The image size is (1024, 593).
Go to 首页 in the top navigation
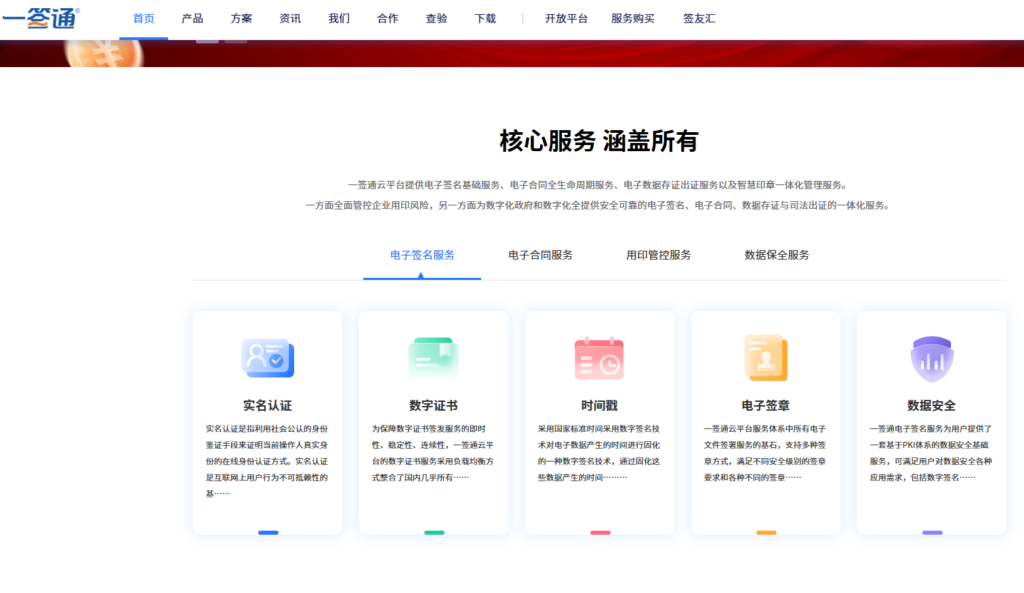click(x=144, y=19)
